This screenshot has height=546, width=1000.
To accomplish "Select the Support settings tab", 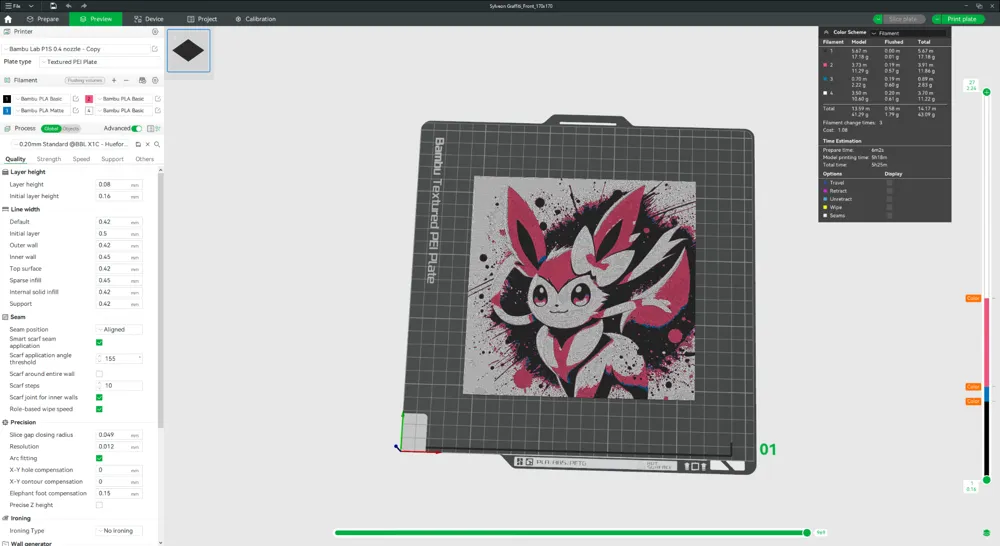I will [x=112, y=159].
